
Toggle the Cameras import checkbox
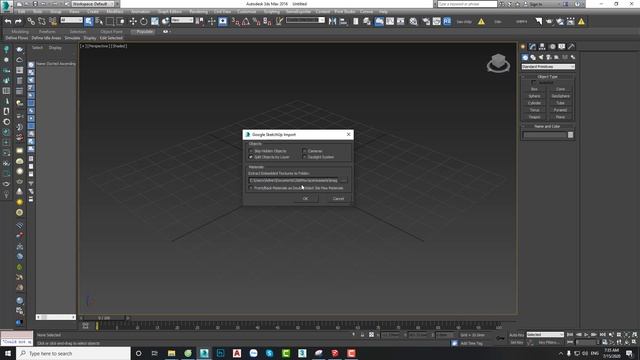(x=304, y=151)
